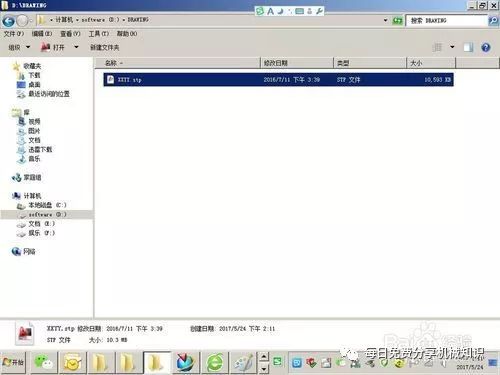Open Explorer help question-mark icon
Screen dimensions: 500x375
click(x=486, y=47)
